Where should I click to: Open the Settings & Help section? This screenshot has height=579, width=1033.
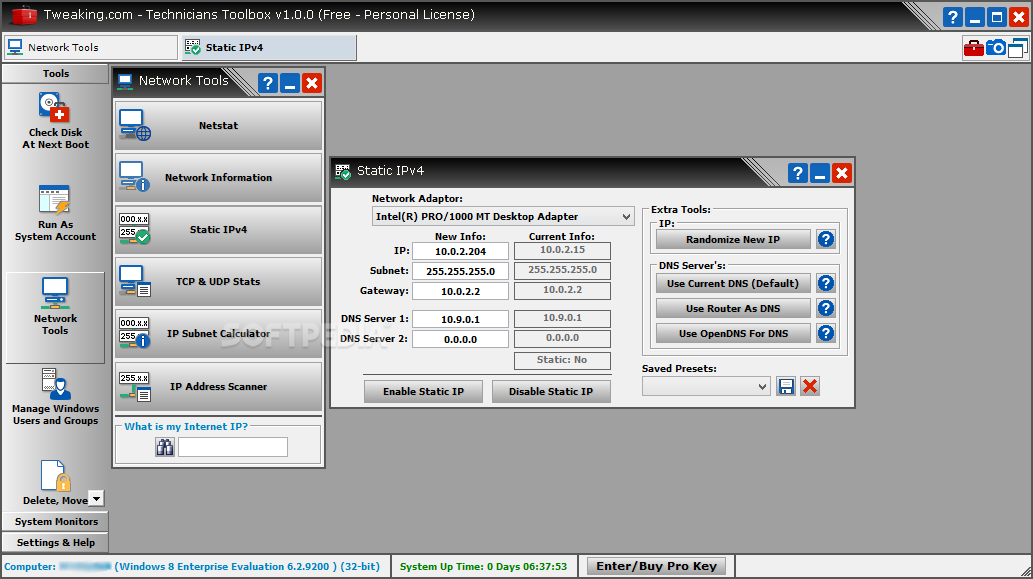pos(55,543)
